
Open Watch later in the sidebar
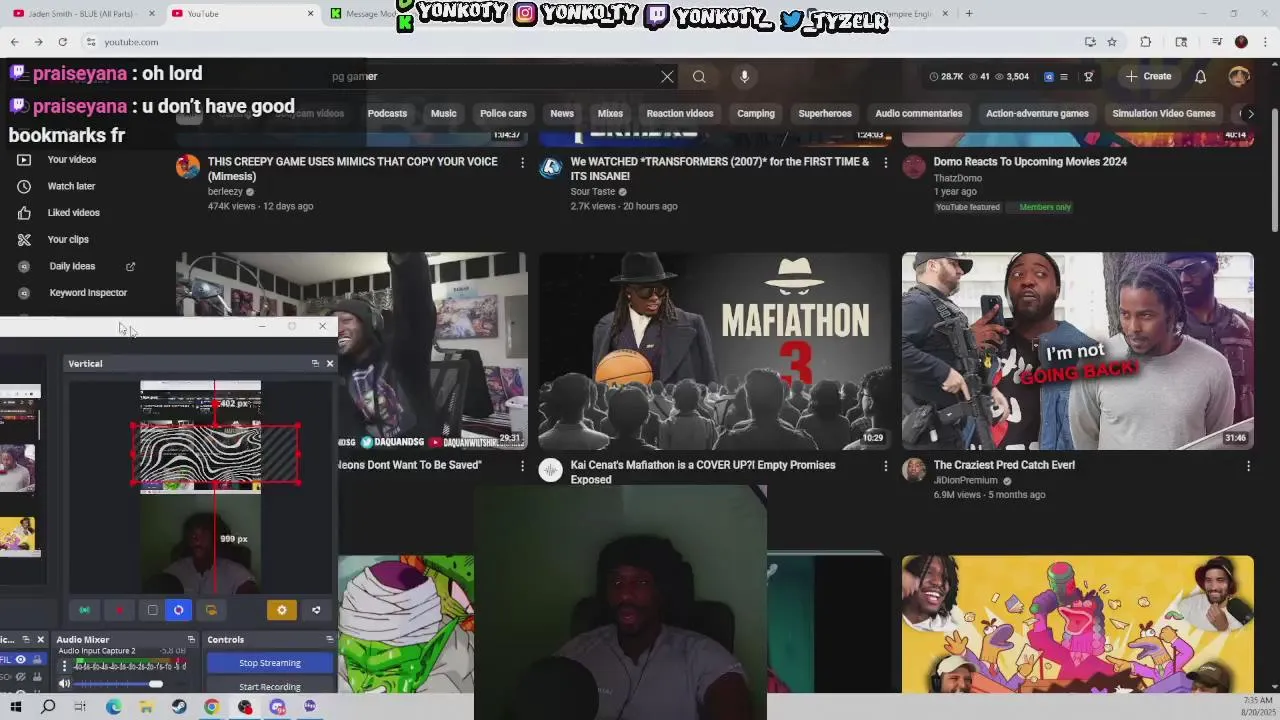(x=72, y=186)
